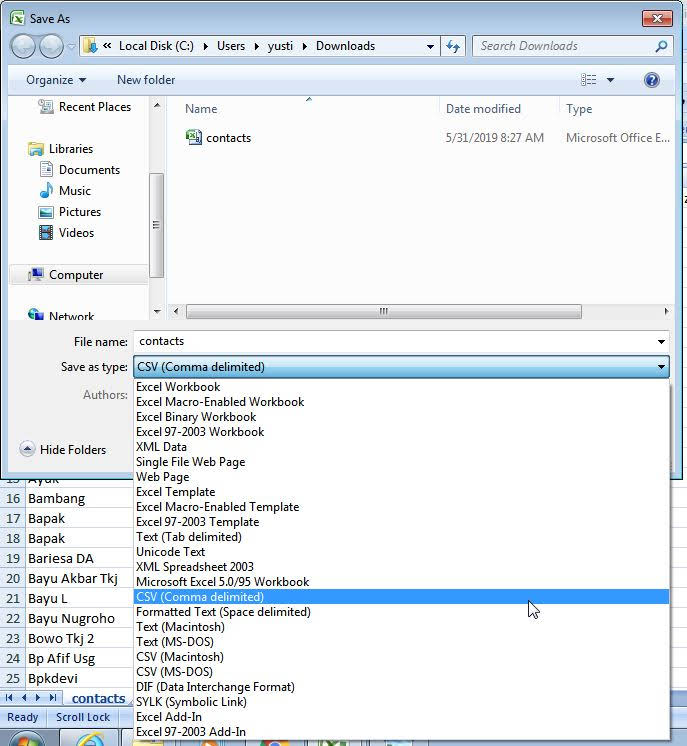Open Pictures library in sidebar
Image resolution: width=687 pixels, height=746 pixels.
click(70, 212)
